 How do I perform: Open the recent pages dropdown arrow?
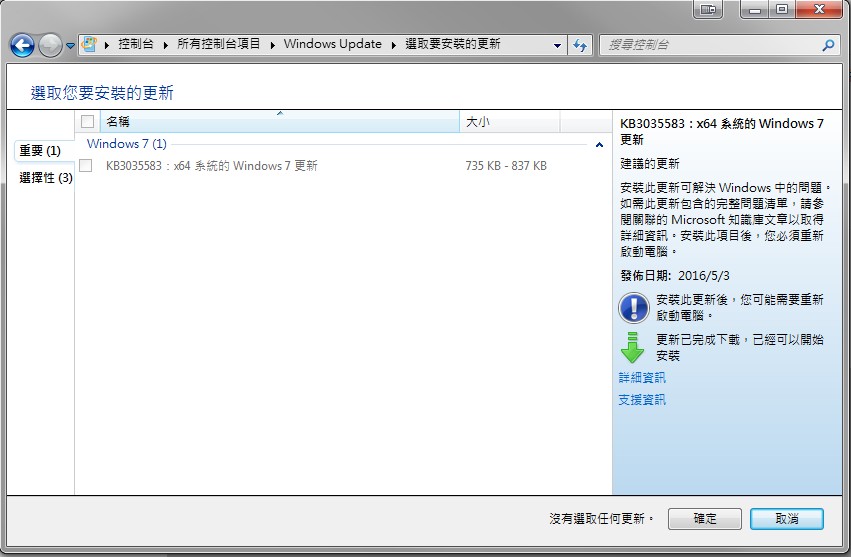click(70, 46)
